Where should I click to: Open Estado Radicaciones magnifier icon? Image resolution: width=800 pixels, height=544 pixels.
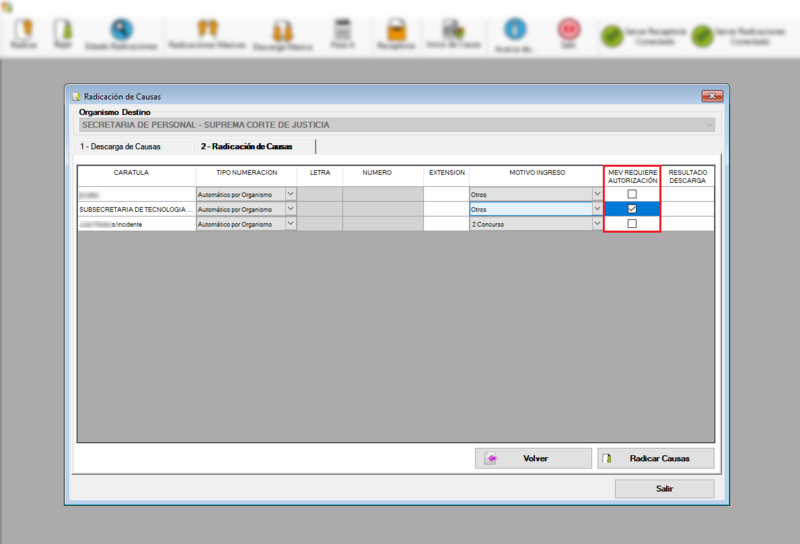[x=121, y=29]
